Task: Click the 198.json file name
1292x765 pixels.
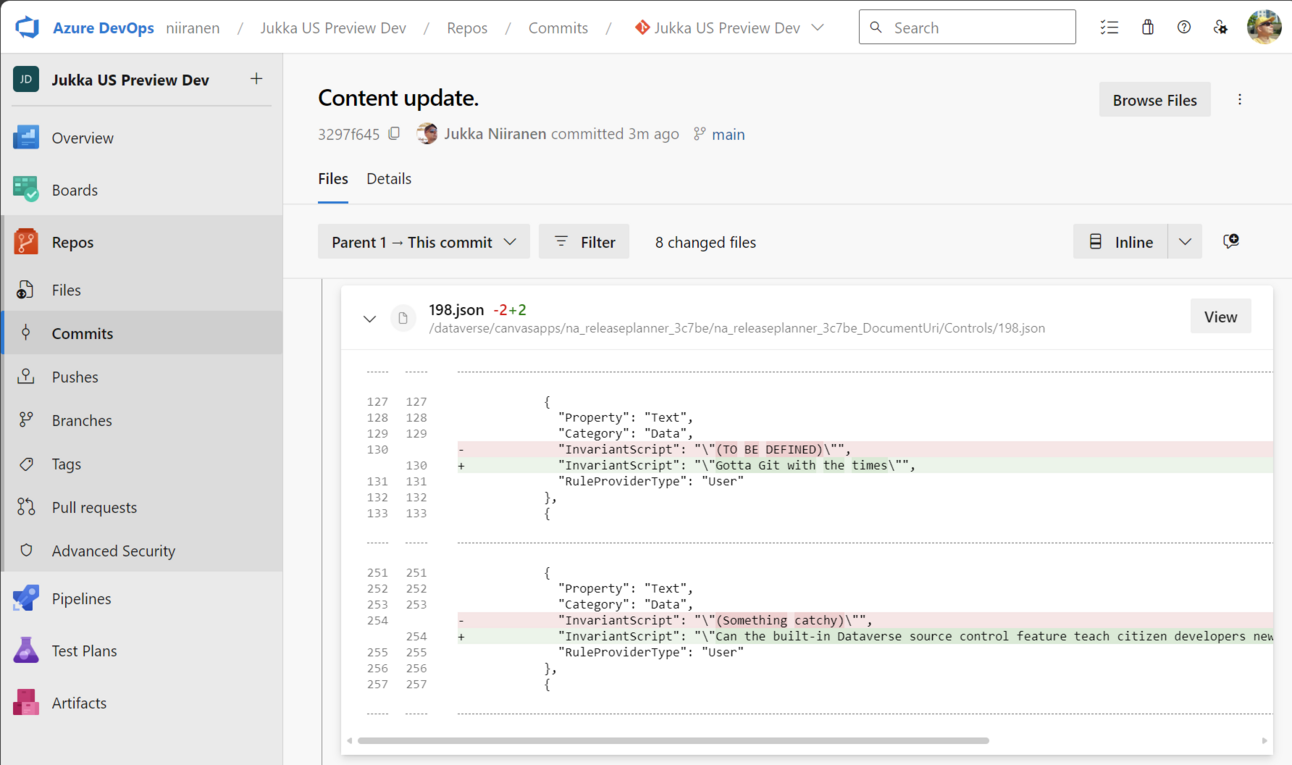Action: tap(456, 310)
